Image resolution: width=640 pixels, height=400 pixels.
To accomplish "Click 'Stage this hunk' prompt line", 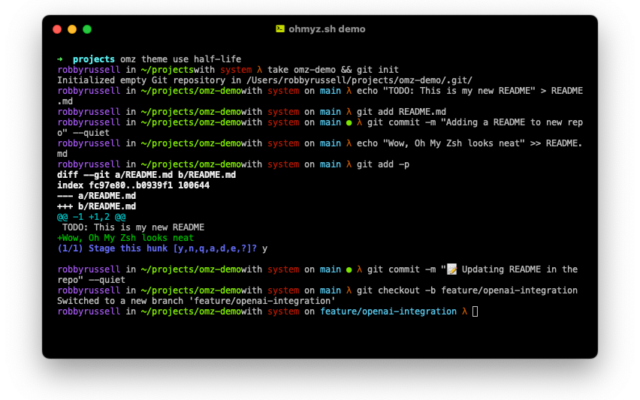I will (162, 249).
